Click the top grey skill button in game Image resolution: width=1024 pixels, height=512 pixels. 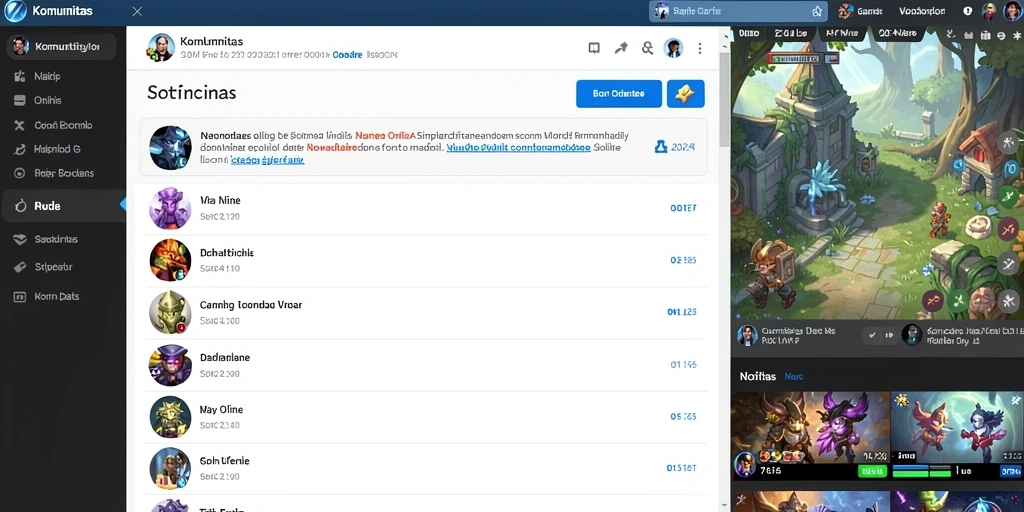[1010, 142]
